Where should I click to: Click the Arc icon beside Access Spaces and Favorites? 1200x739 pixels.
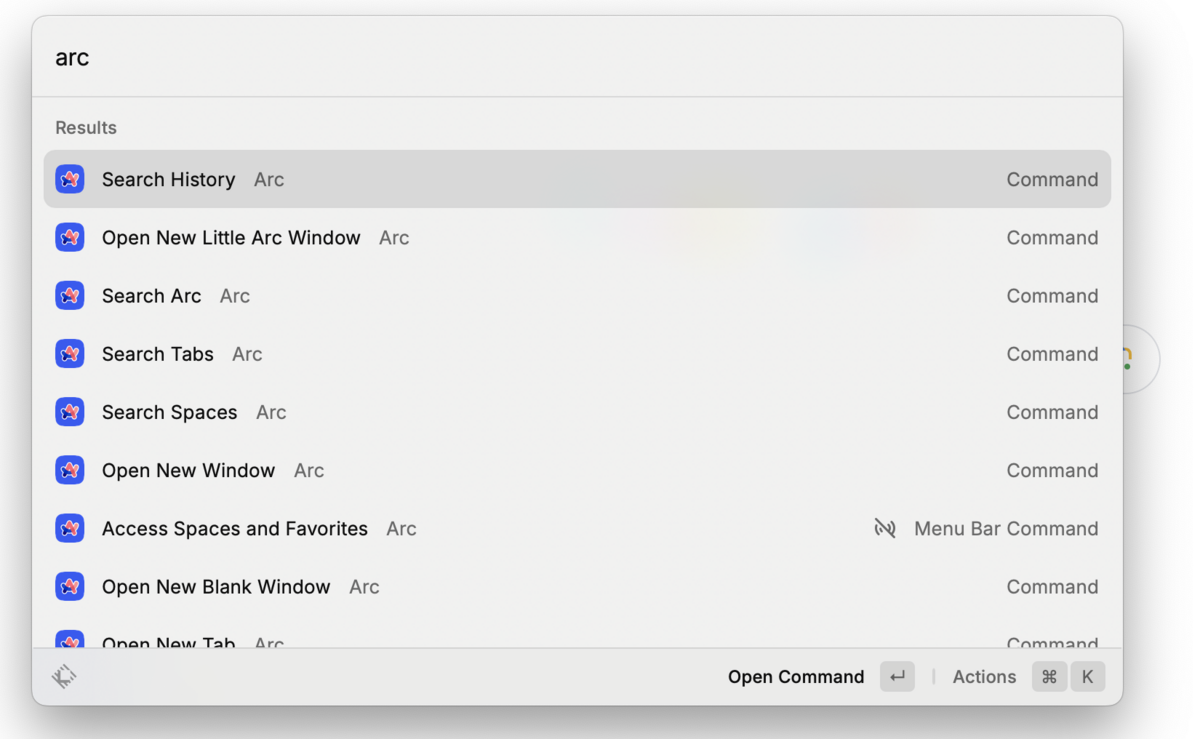70,527
